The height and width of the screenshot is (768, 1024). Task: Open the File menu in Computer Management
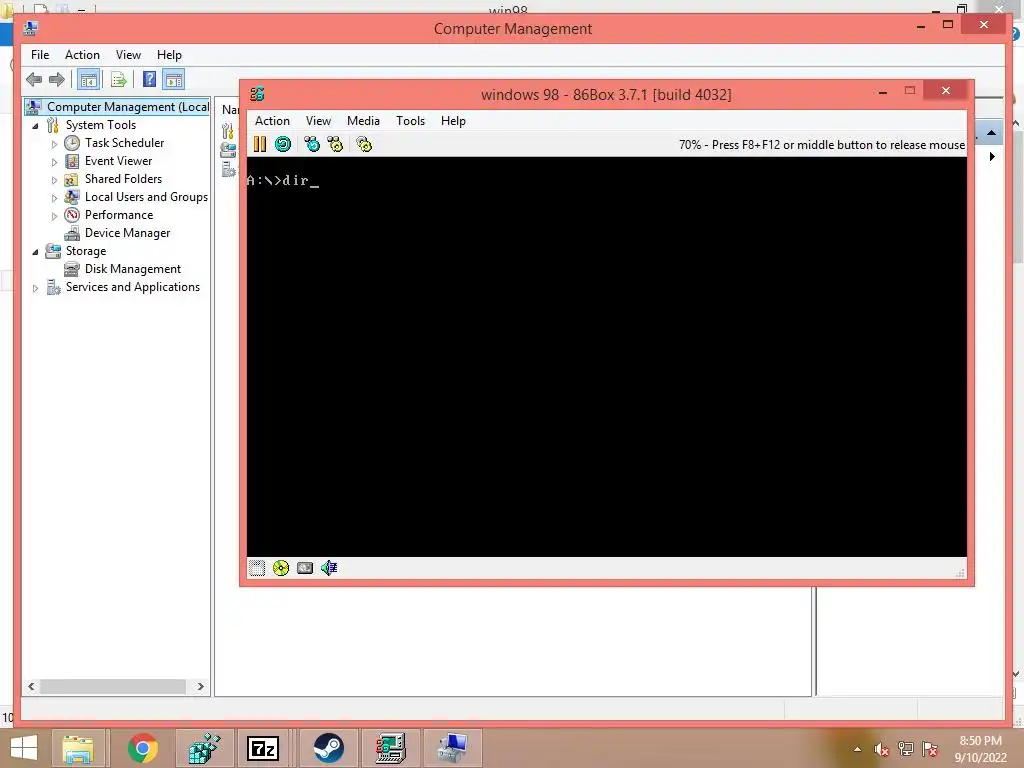[x=40, y=55]
